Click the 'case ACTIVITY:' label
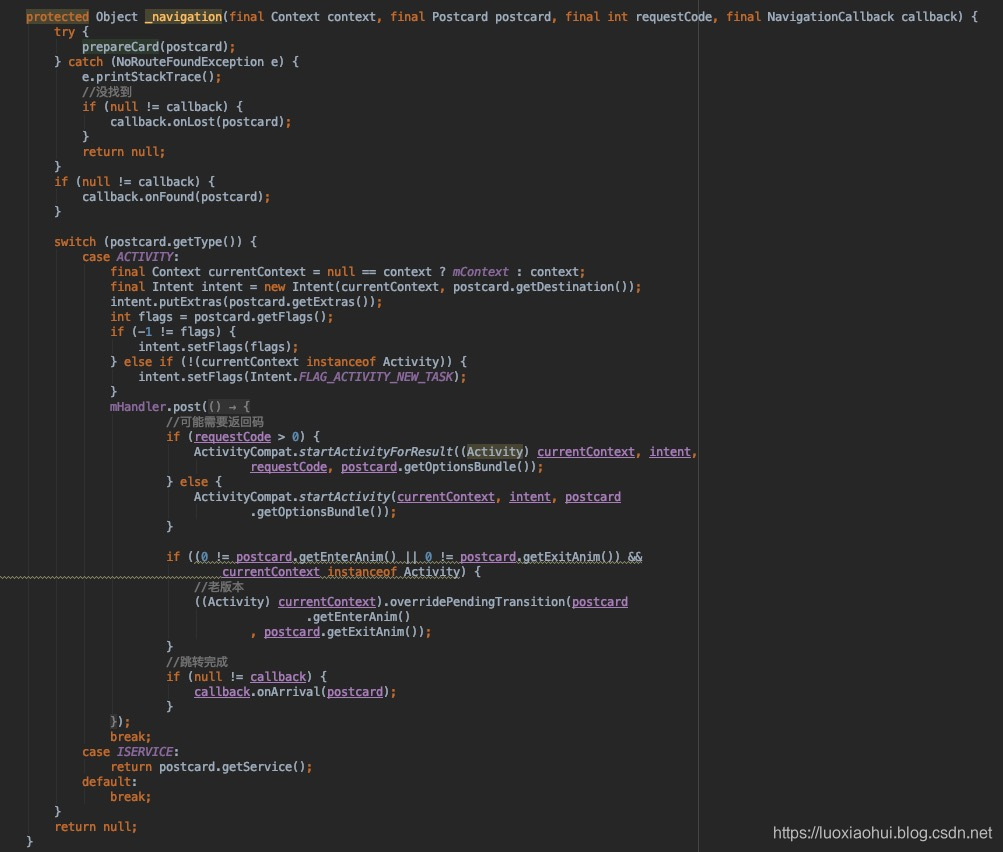The height and width of the screenshot is (852, 1003). [130, 256]
